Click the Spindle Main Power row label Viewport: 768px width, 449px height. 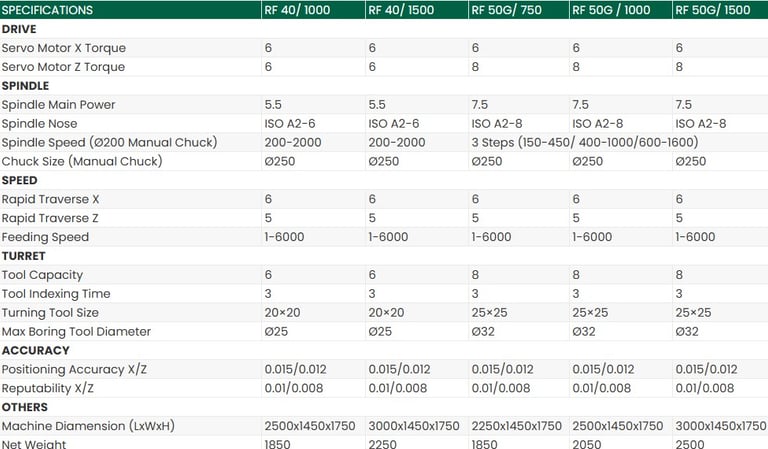[x=58, y=105]
